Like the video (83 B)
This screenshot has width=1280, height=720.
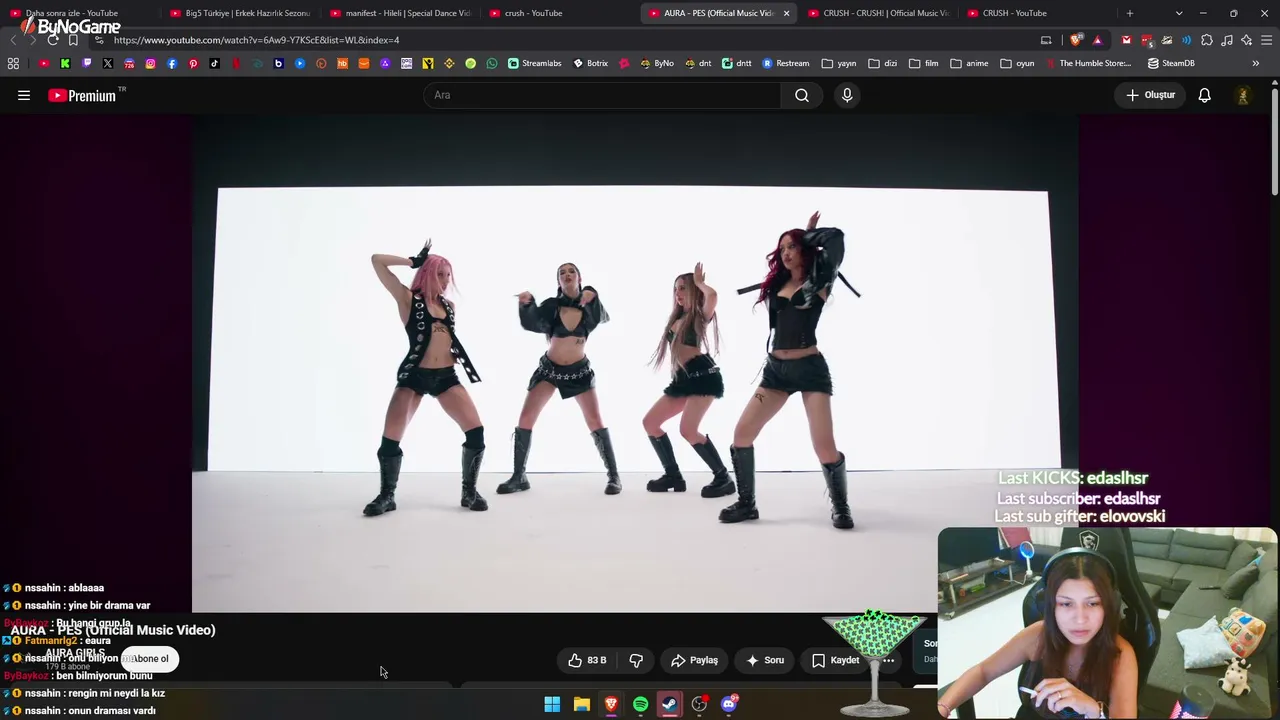pos(587,660)
